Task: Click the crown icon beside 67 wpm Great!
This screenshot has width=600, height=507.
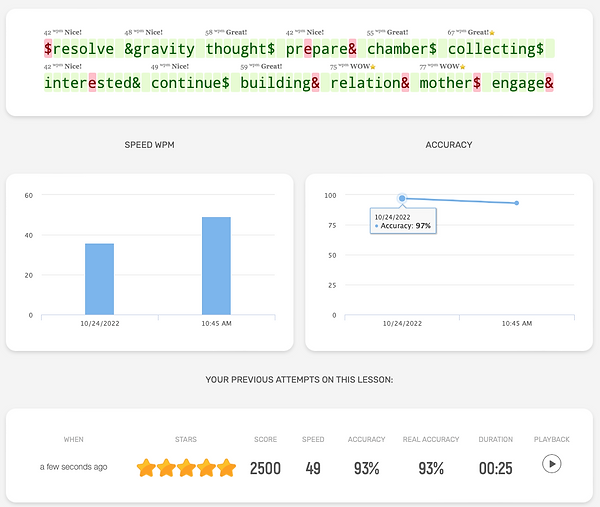Action: 492,33
